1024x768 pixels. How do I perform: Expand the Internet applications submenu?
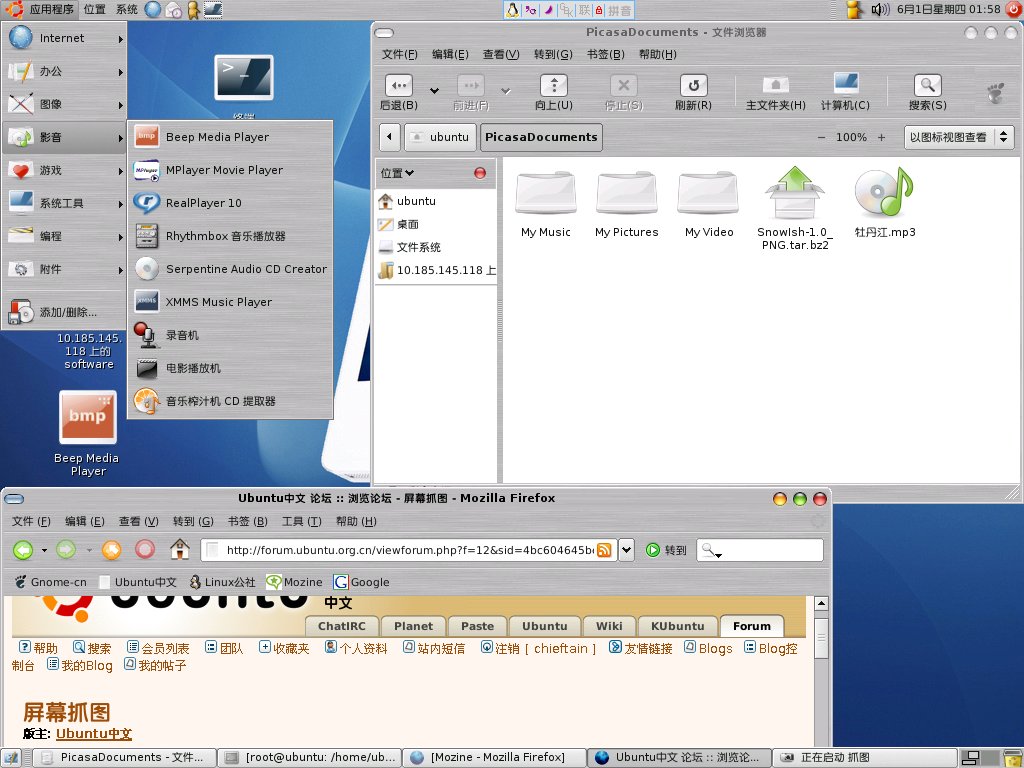tap(65, 39)
